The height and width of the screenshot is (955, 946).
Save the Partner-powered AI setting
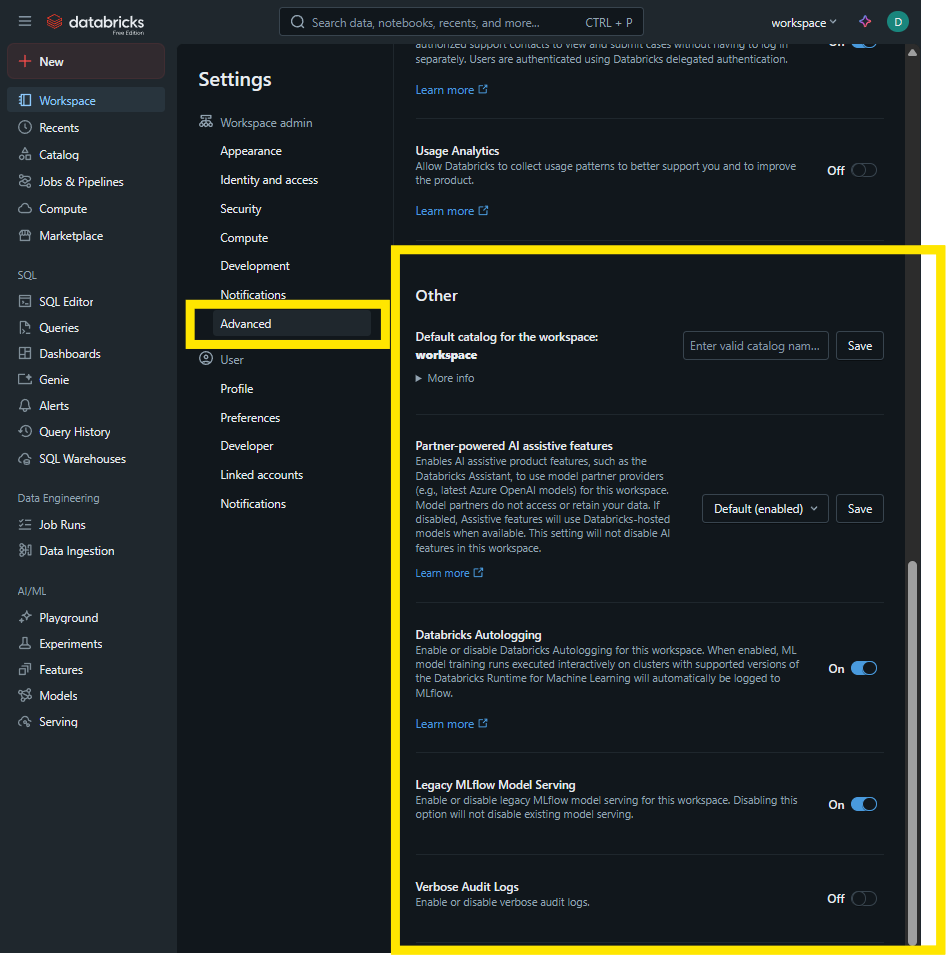click(x=860, y=509)
